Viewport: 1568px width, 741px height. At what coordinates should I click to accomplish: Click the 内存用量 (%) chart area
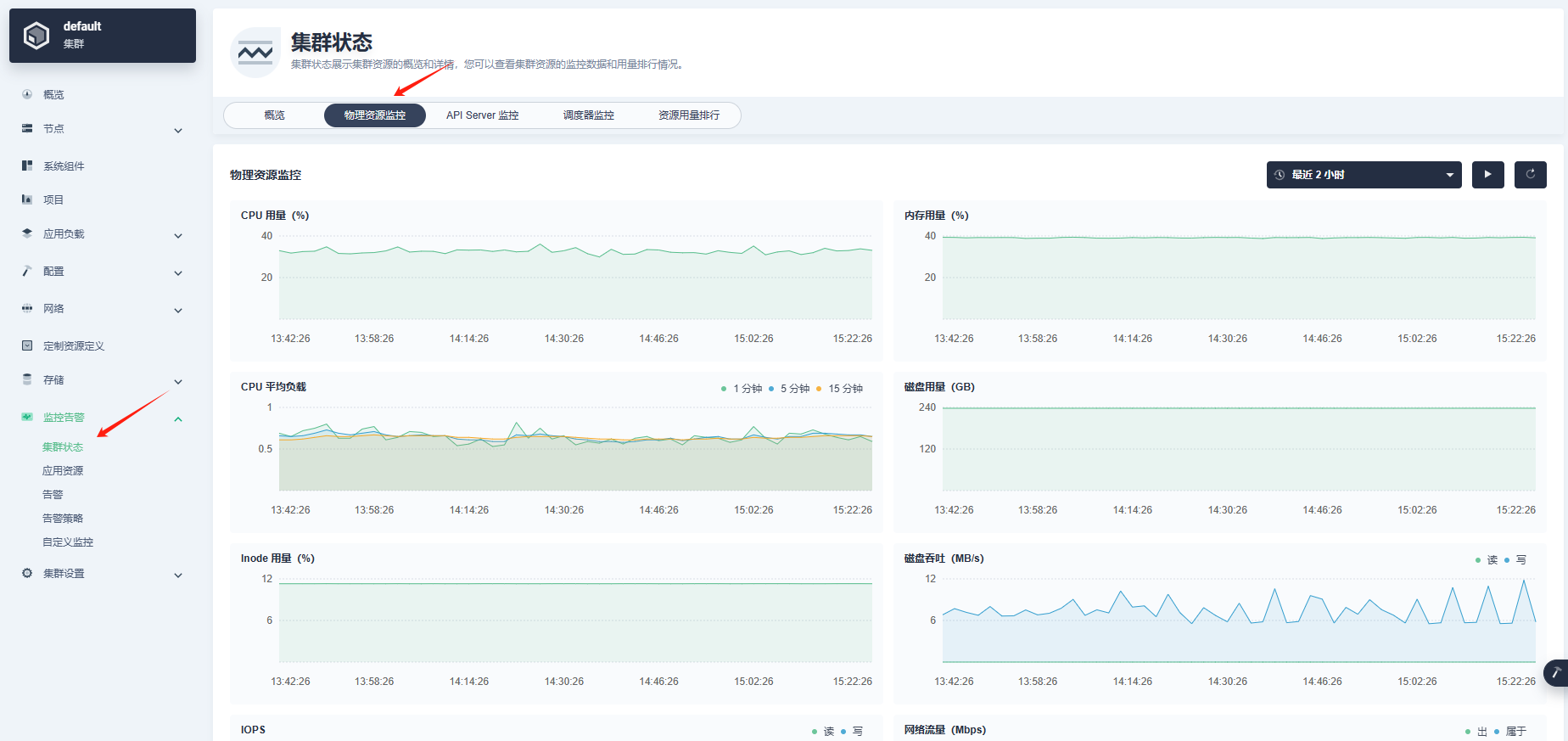[x=1239, y=278]
